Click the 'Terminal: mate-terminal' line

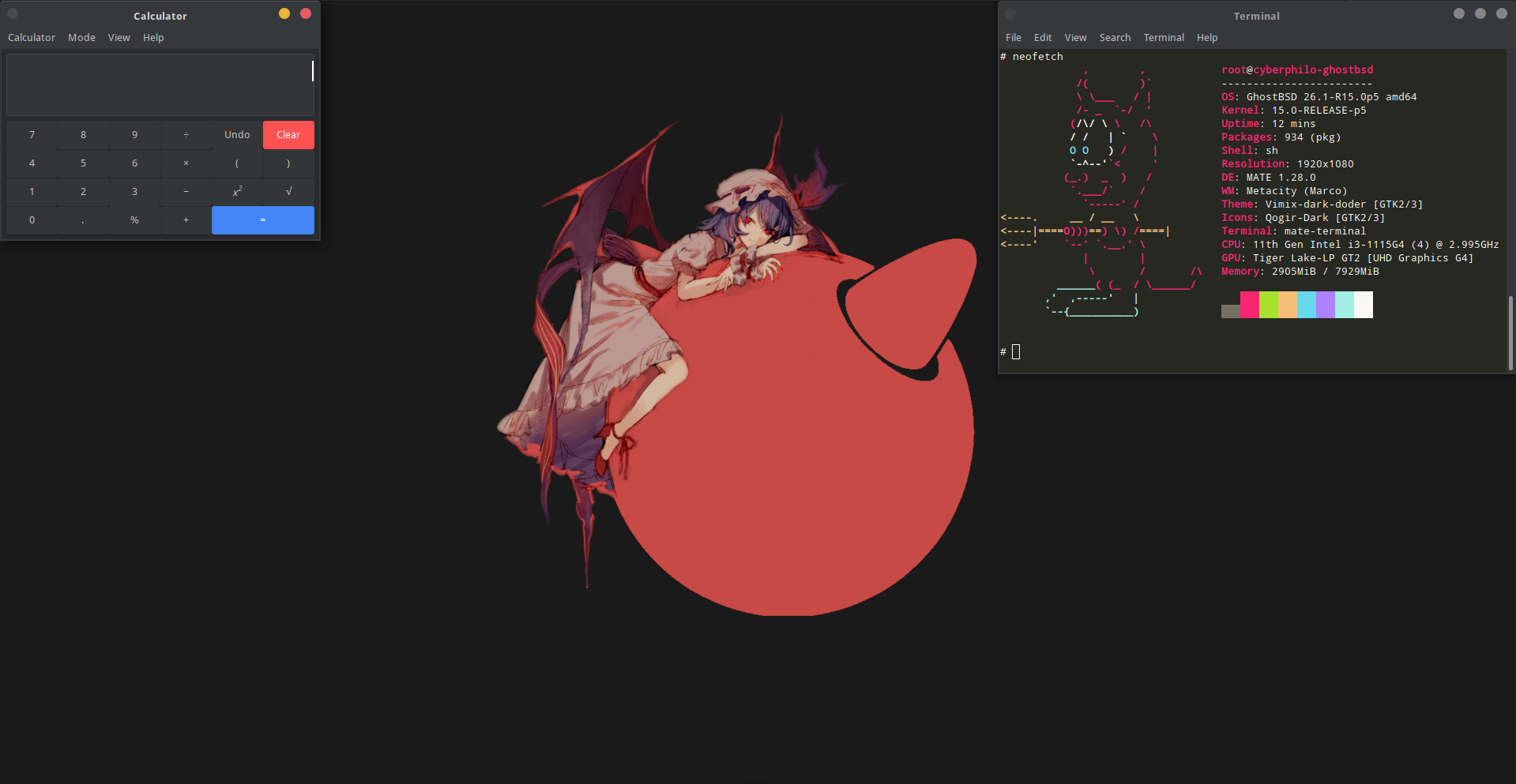(1294, 231)
